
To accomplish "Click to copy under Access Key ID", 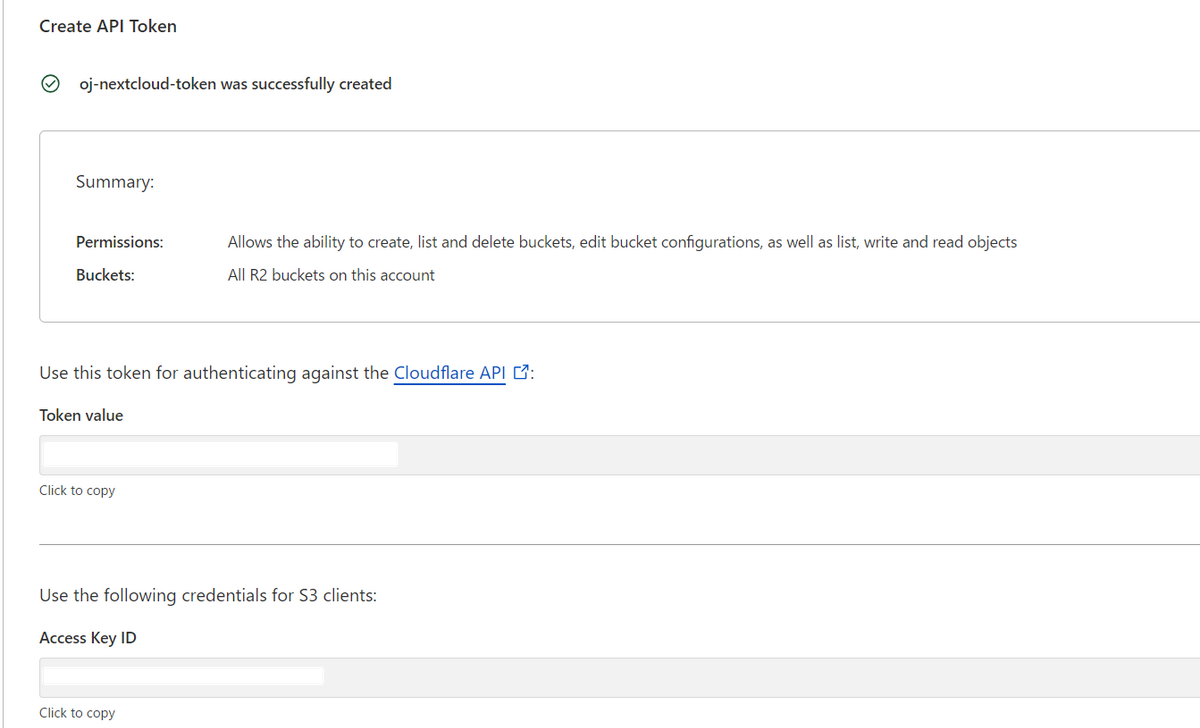I will click(77, 713).
